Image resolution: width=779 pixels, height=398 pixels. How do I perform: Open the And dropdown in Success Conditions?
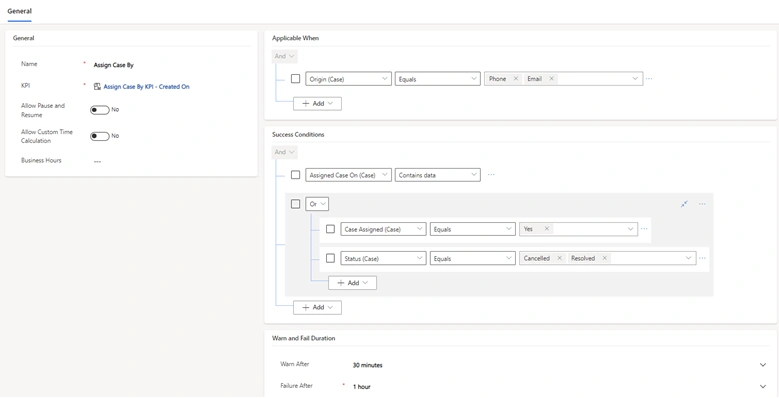[x=285, y=152]
